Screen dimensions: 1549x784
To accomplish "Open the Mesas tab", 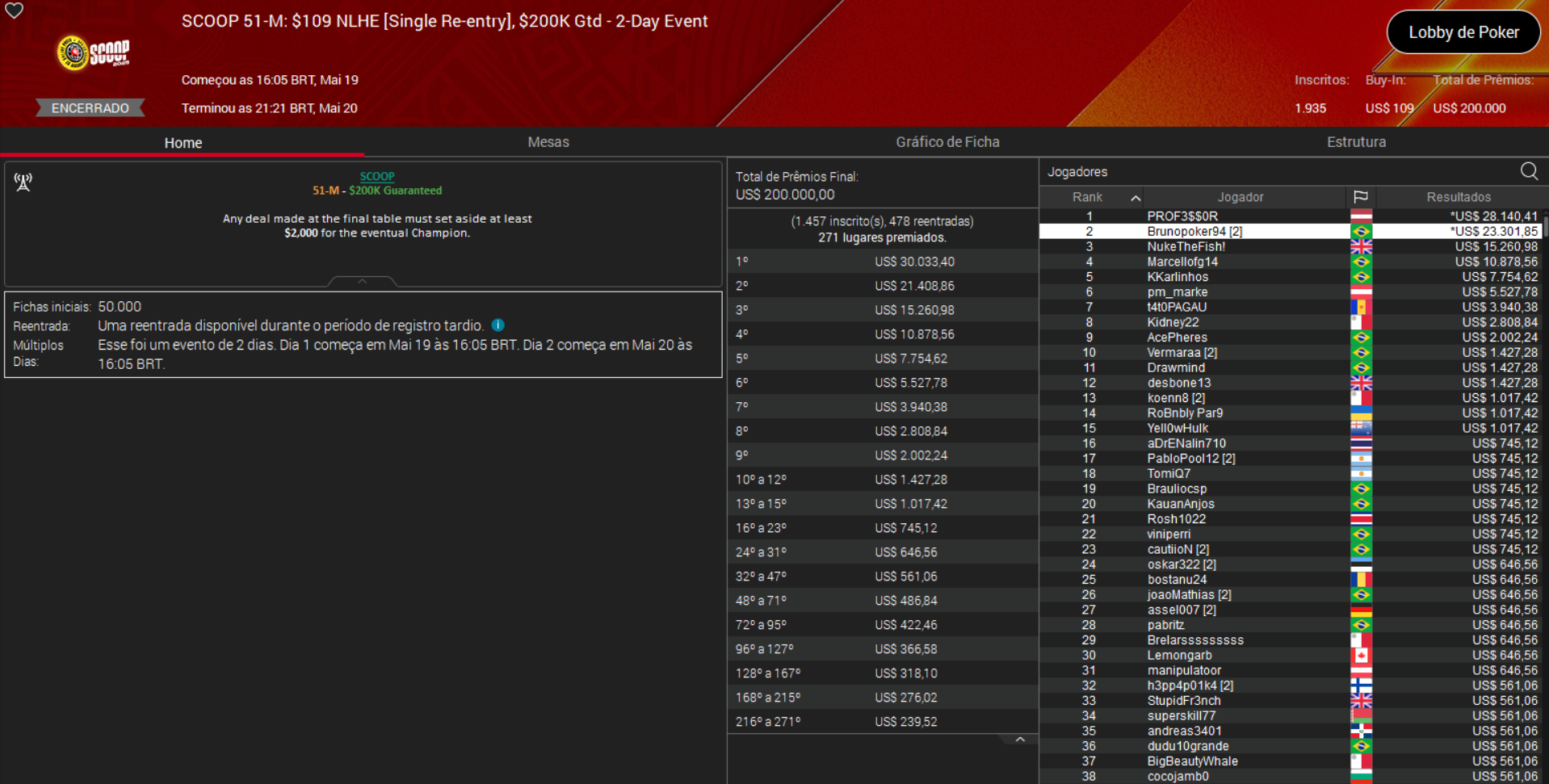I will [x=548, y=142].
